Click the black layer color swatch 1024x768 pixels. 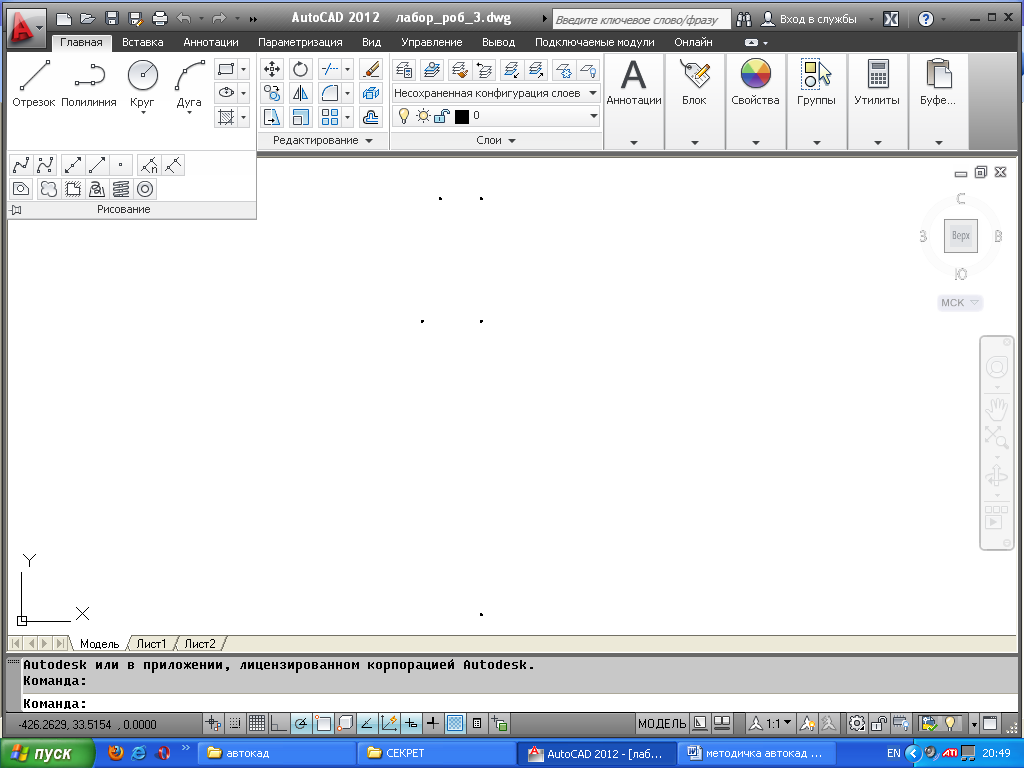462,116
